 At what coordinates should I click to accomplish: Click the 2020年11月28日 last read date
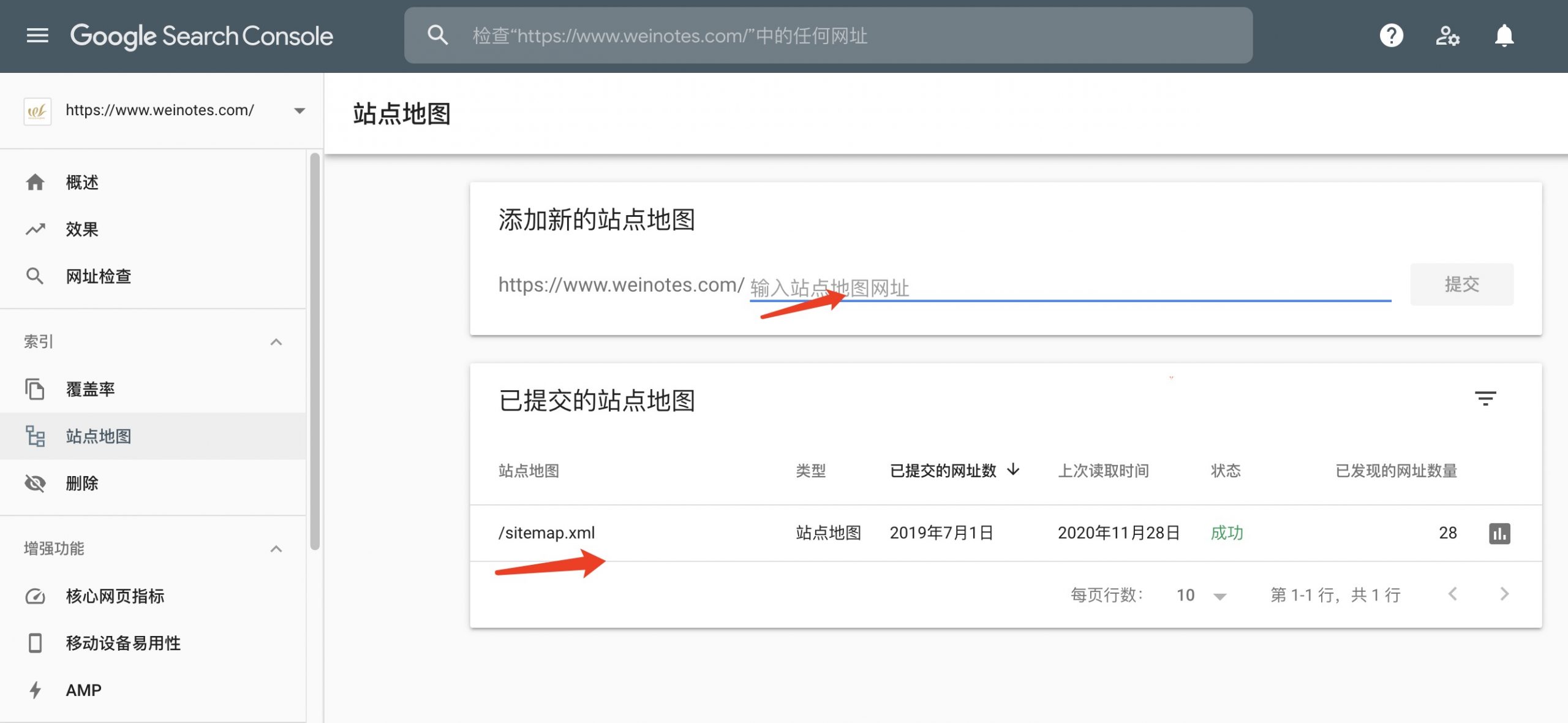coord(1118,533)
